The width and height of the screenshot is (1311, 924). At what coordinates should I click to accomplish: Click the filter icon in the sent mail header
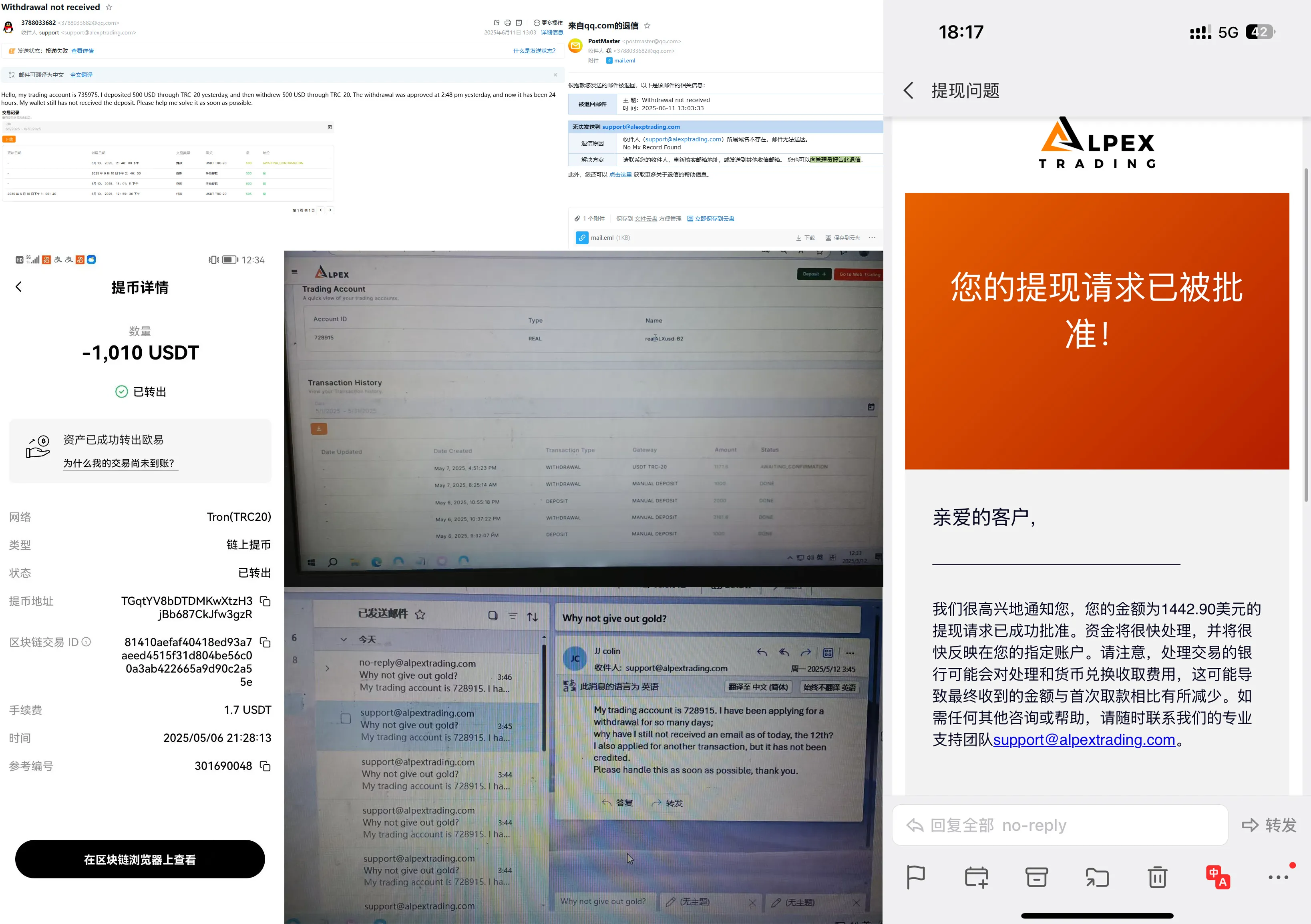point(513,616)
